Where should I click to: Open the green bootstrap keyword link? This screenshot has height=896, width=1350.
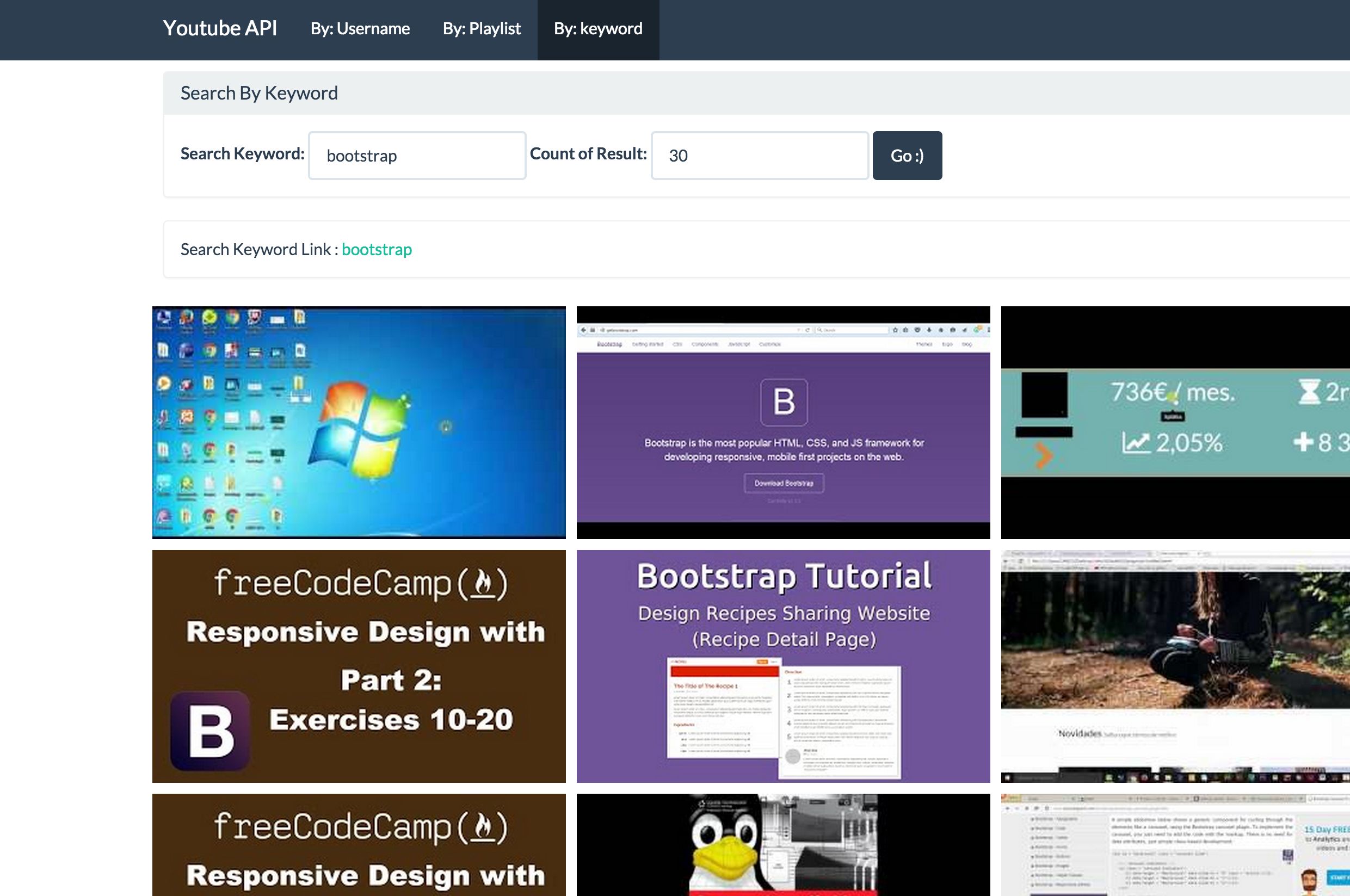[376, 250]
